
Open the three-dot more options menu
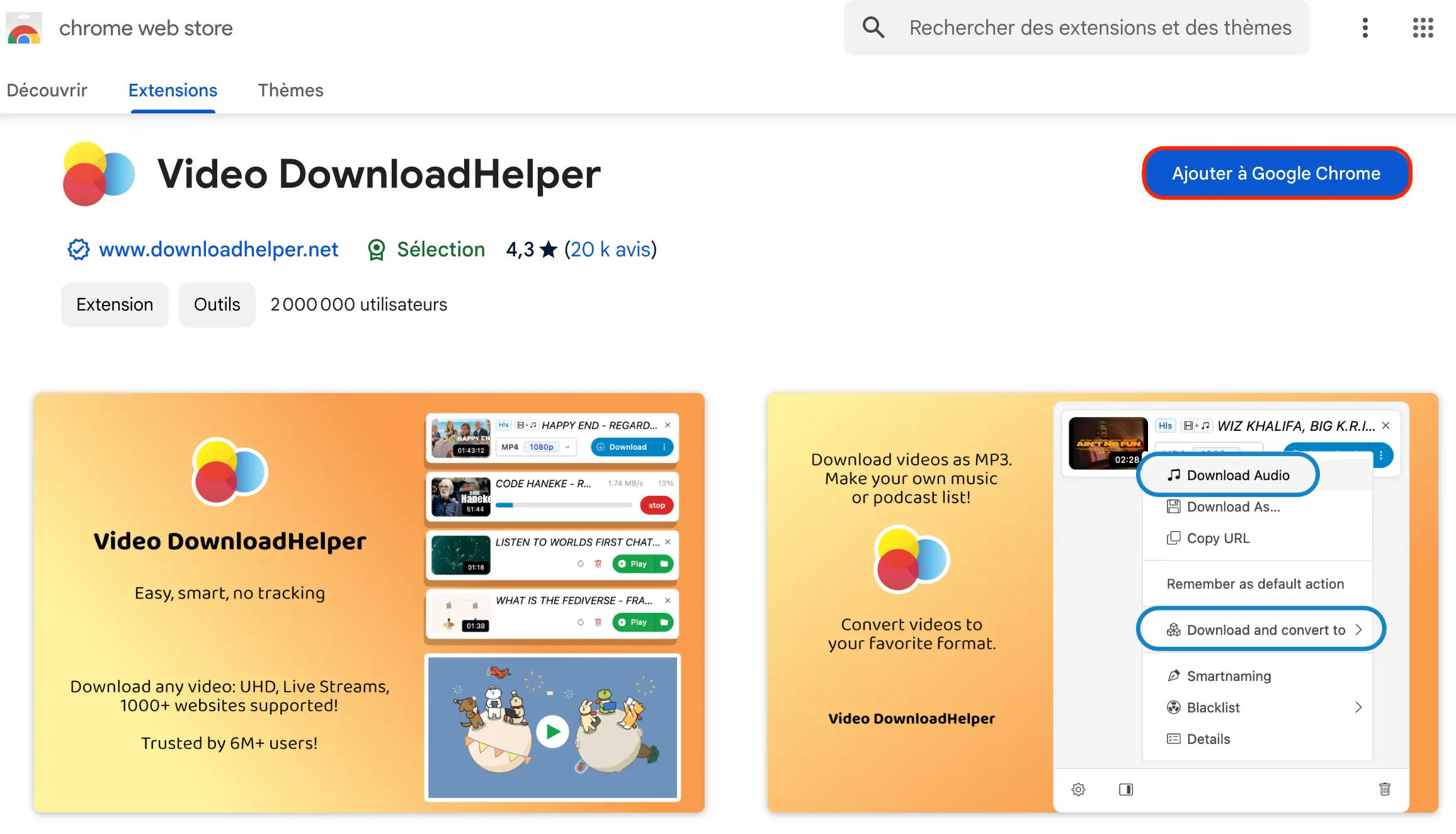point(1365,28)
